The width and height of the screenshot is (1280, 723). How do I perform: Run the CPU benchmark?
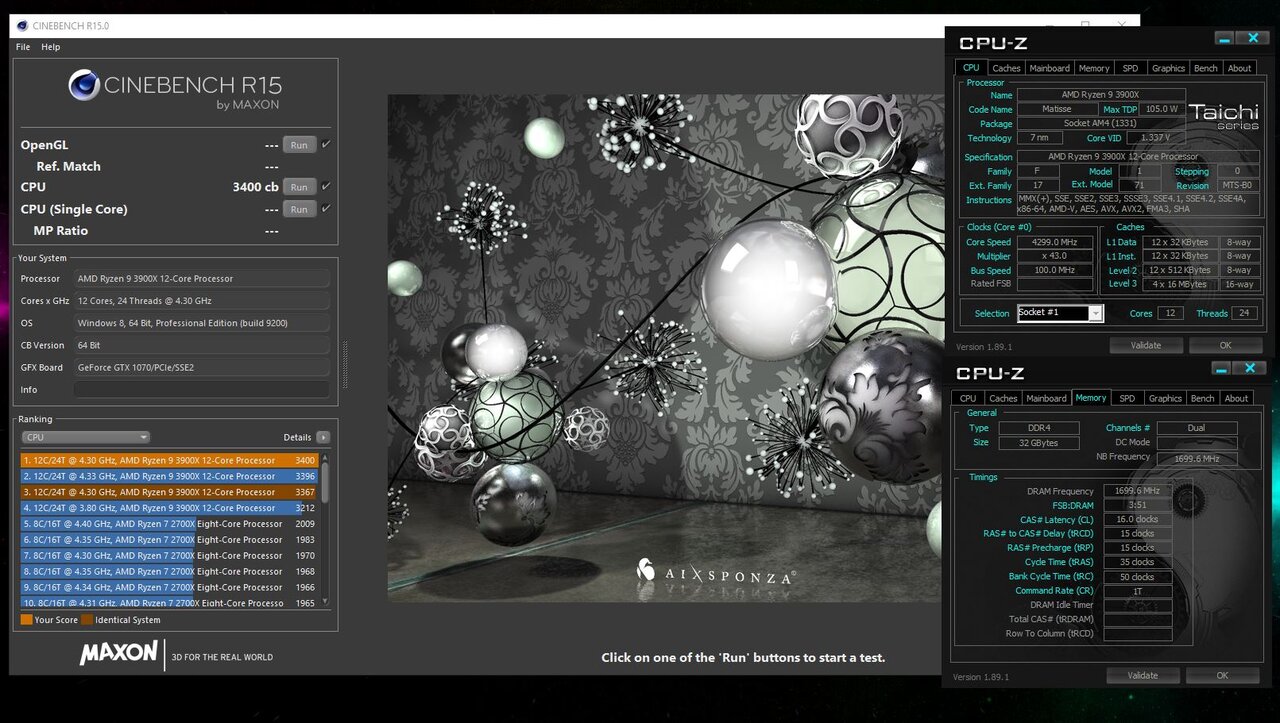(x=299, y=187)
